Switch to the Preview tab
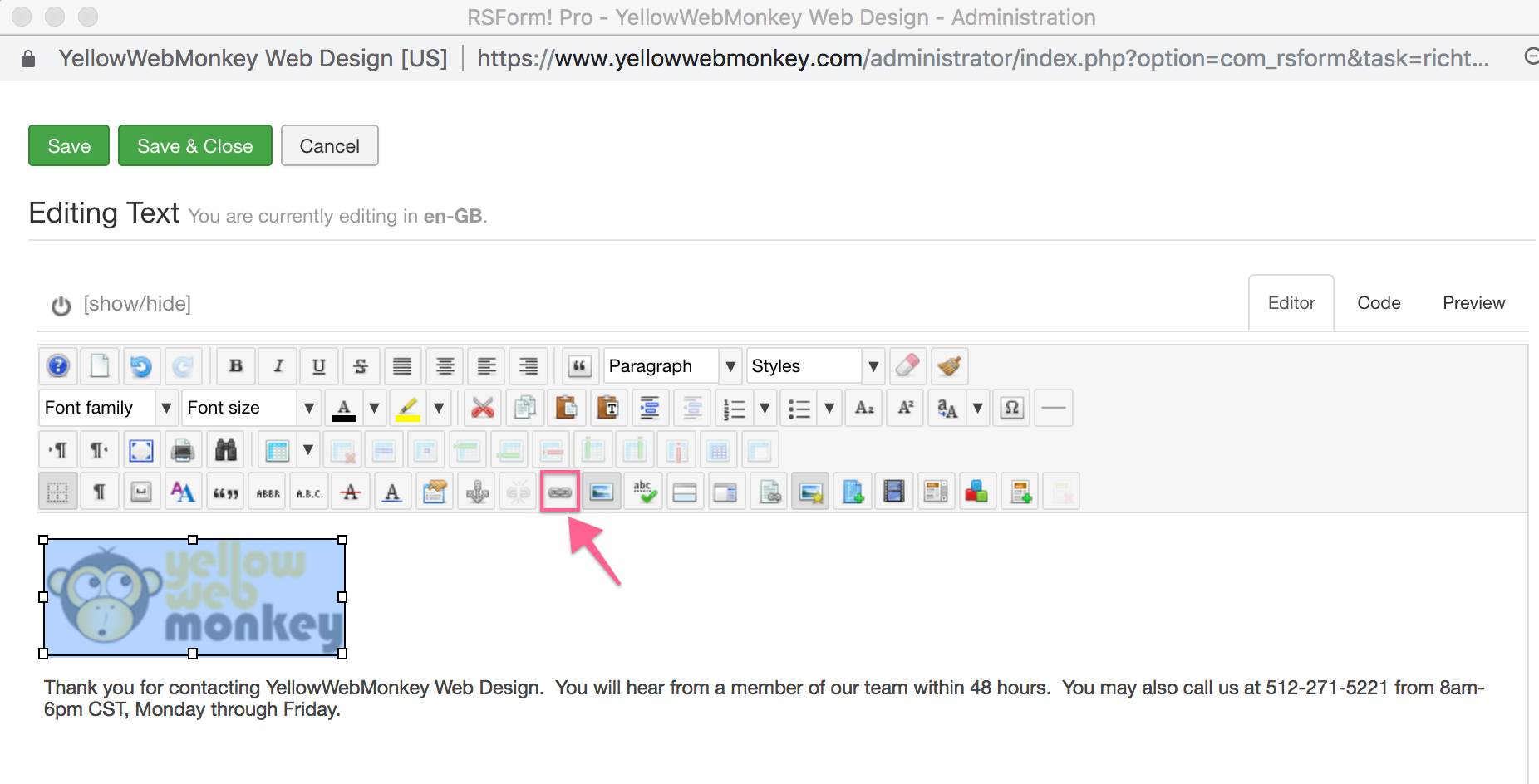The width and height of the screenshot is (1539, 784). tap(1473, 303)
